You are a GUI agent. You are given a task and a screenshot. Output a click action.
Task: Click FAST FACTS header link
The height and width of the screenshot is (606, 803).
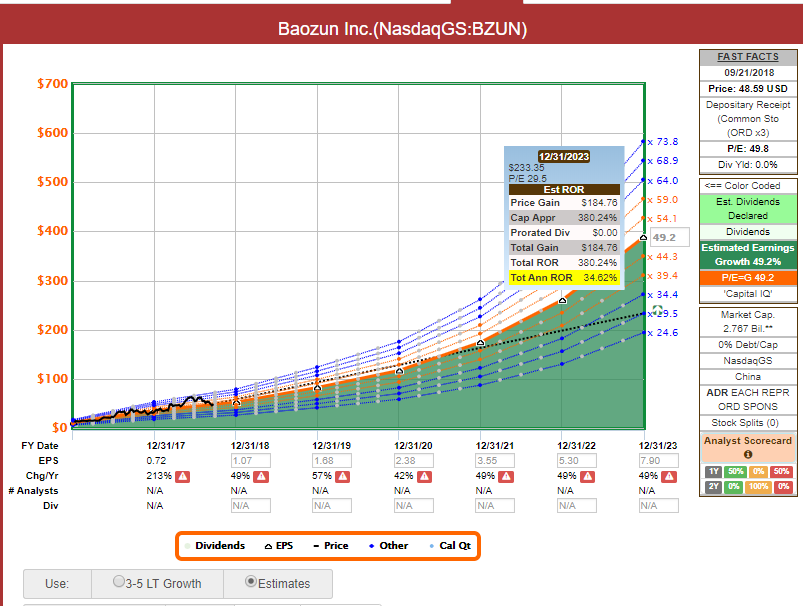pyautogui.click(x=748, y=57)
